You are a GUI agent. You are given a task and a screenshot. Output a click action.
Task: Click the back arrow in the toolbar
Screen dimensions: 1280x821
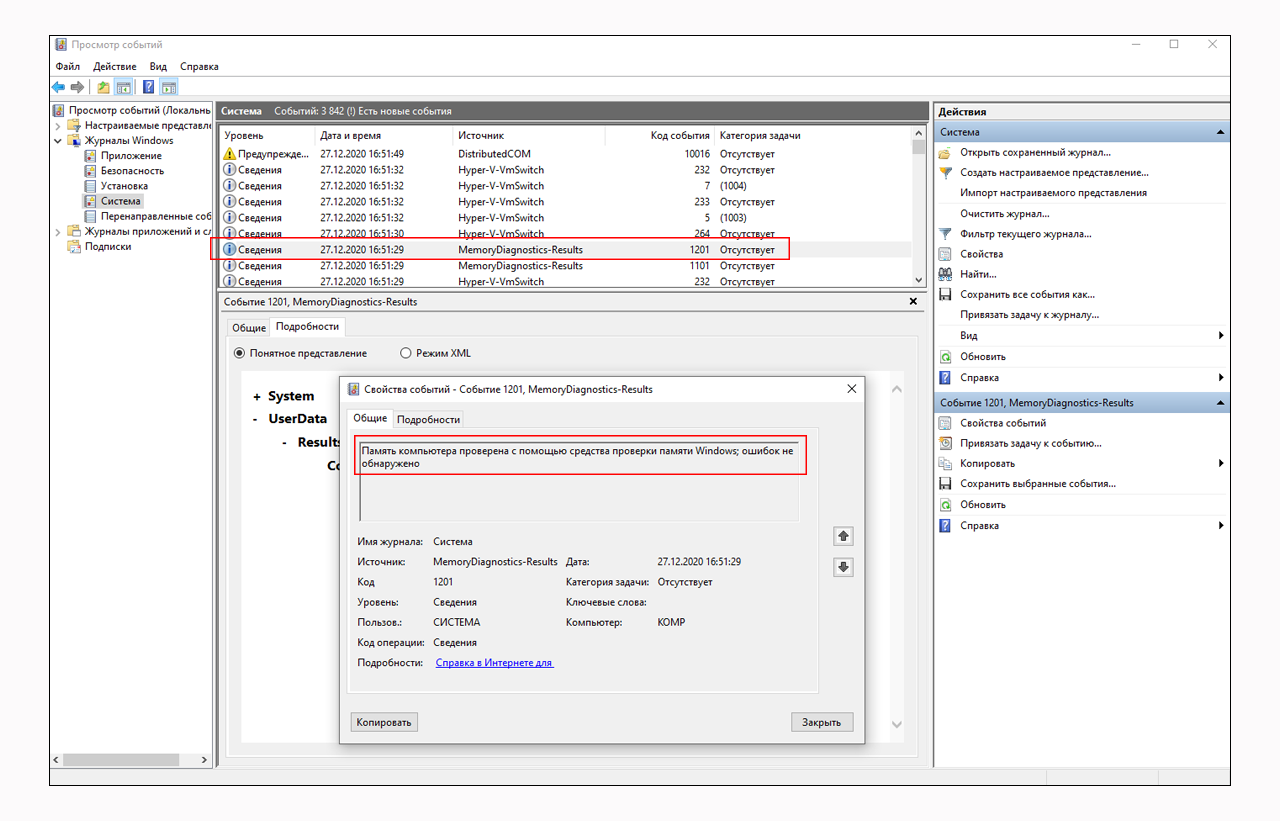(58, 87)
